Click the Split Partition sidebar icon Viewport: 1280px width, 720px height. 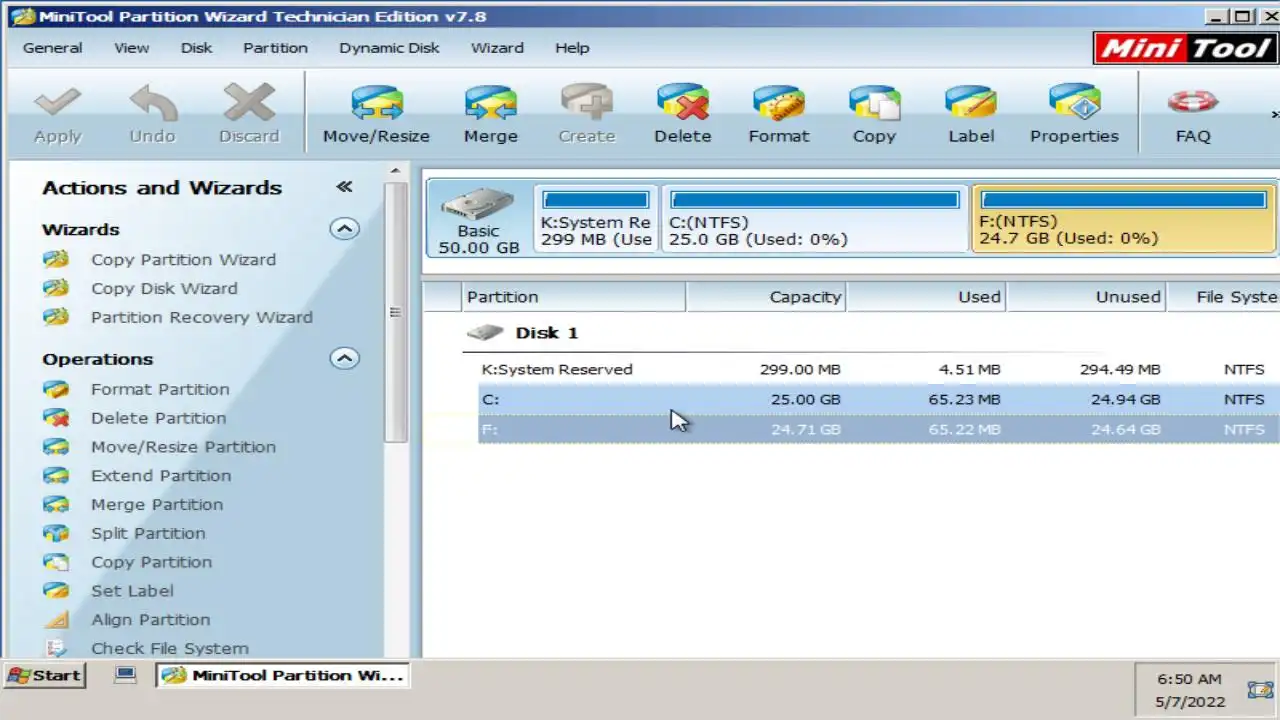(x=56, y=534)
